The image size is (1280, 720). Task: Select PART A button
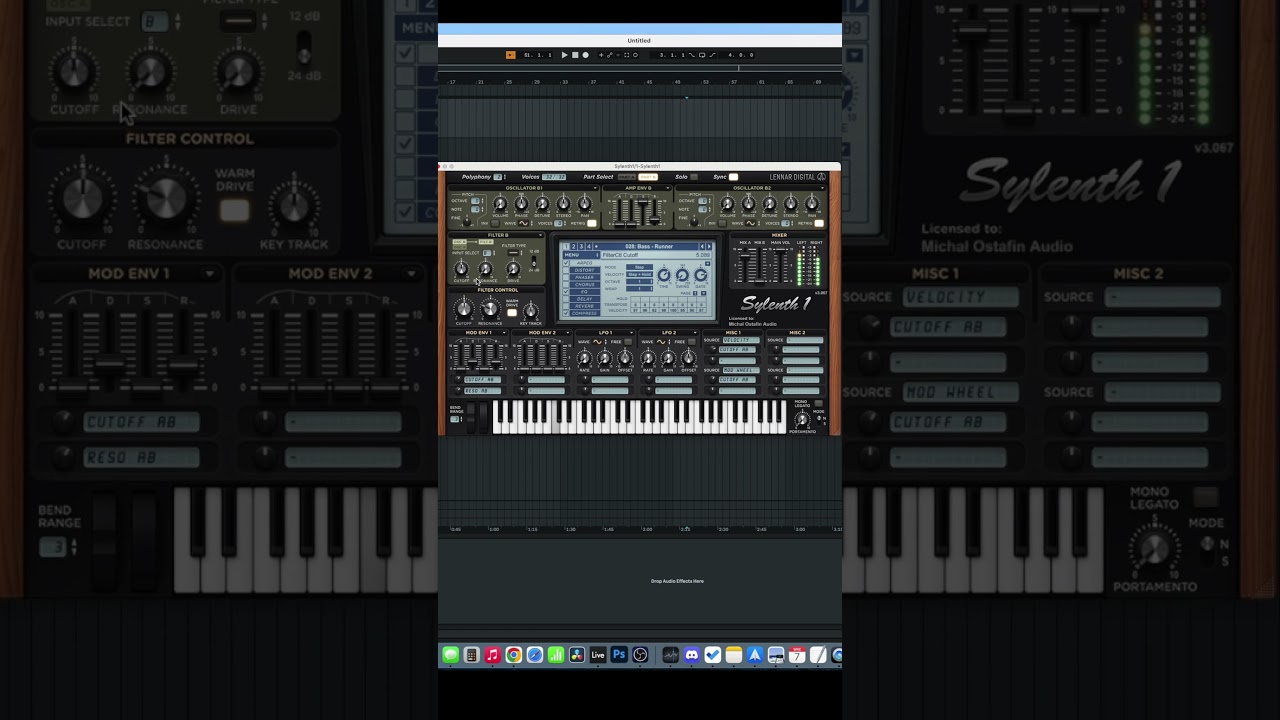pos(627,177)
